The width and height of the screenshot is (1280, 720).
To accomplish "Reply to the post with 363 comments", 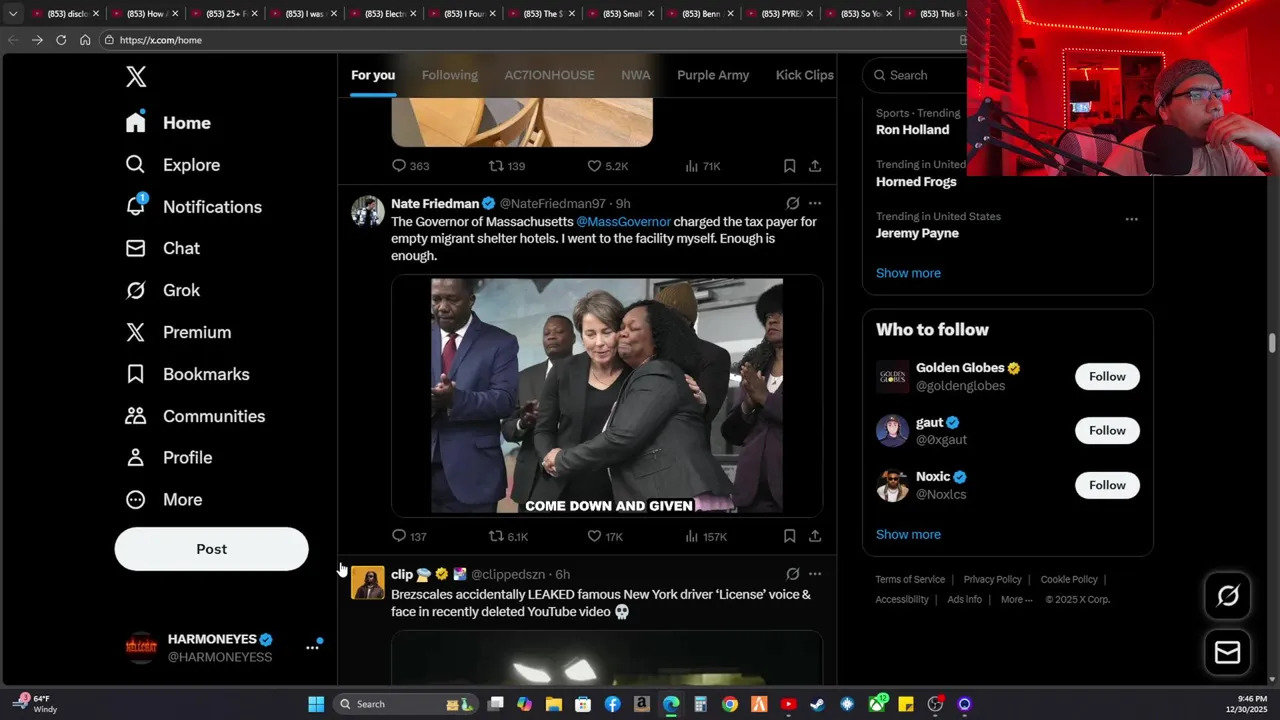I will 410,166.
